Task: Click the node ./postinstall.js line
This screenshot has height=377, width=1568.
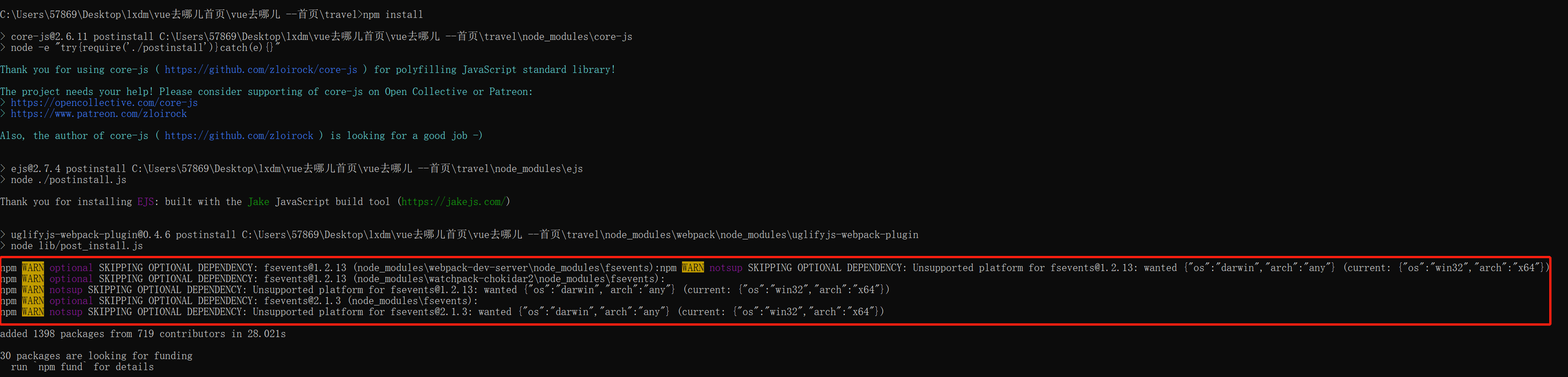Action: coord(68,180)
